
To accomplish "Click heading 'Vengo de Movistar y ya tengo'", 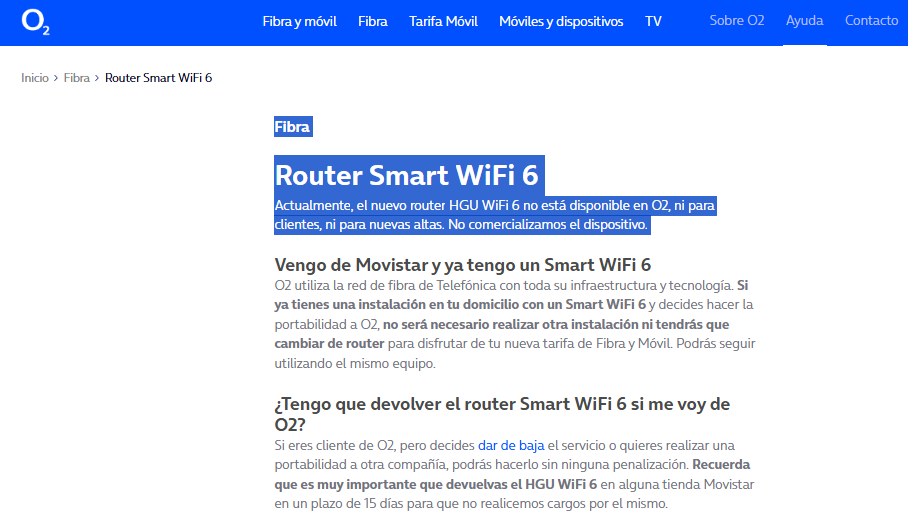I will 462,265.
